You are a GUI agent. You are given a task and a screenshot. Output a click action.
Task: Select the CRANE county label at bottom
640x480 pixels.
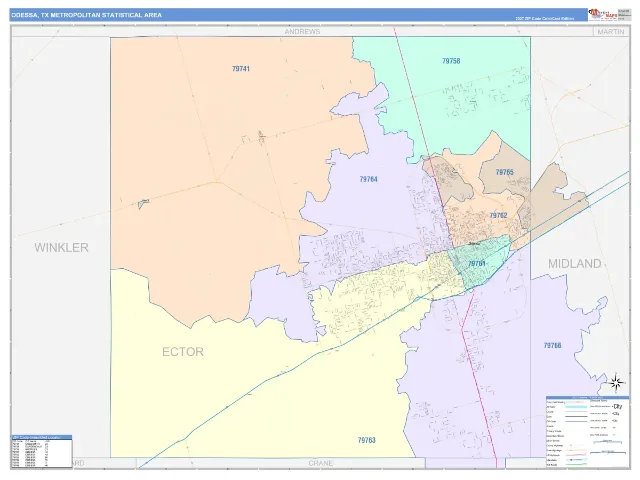321,463
